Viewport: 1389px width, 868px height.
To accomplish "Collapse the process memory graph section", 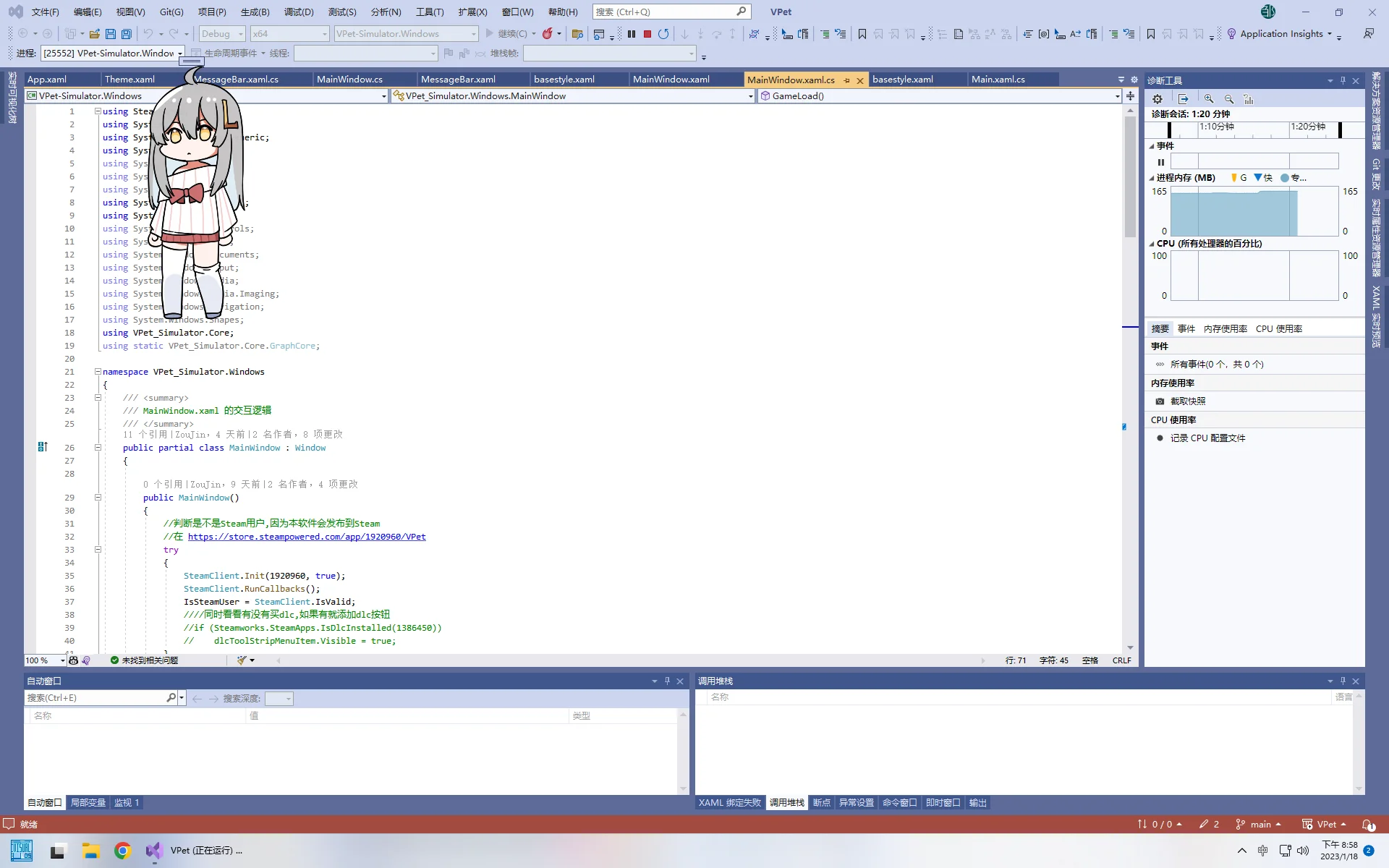I will click(x=1152, y=178).
